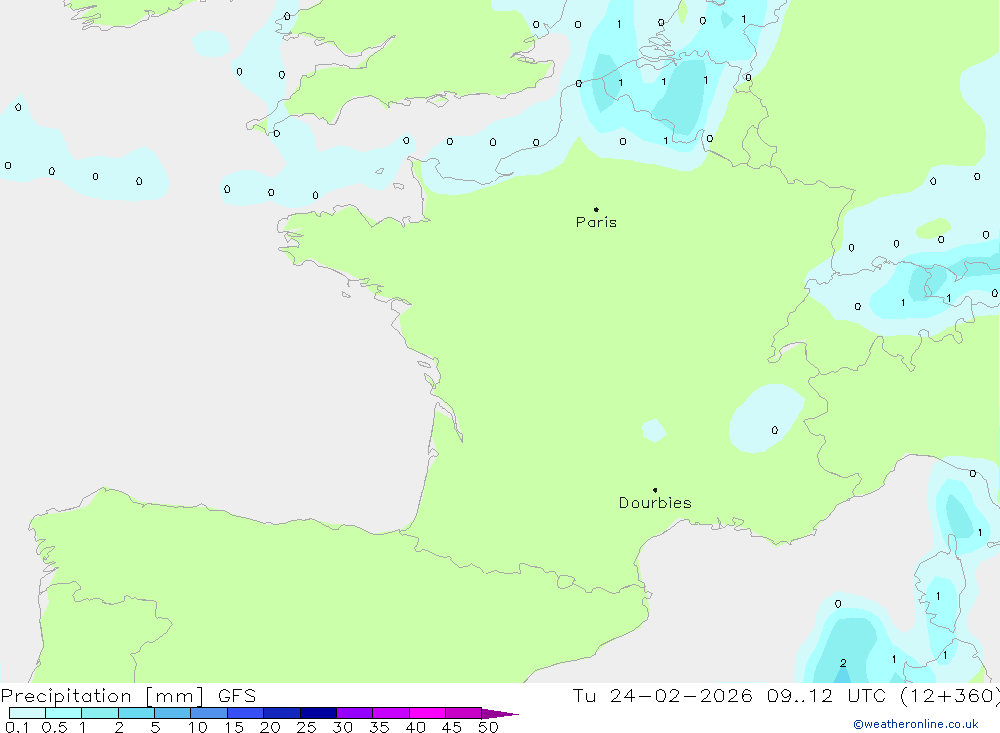1000x733 pixels.
Task: Click the '(12+360)' forecast offset text
Action: coord(950,696)
